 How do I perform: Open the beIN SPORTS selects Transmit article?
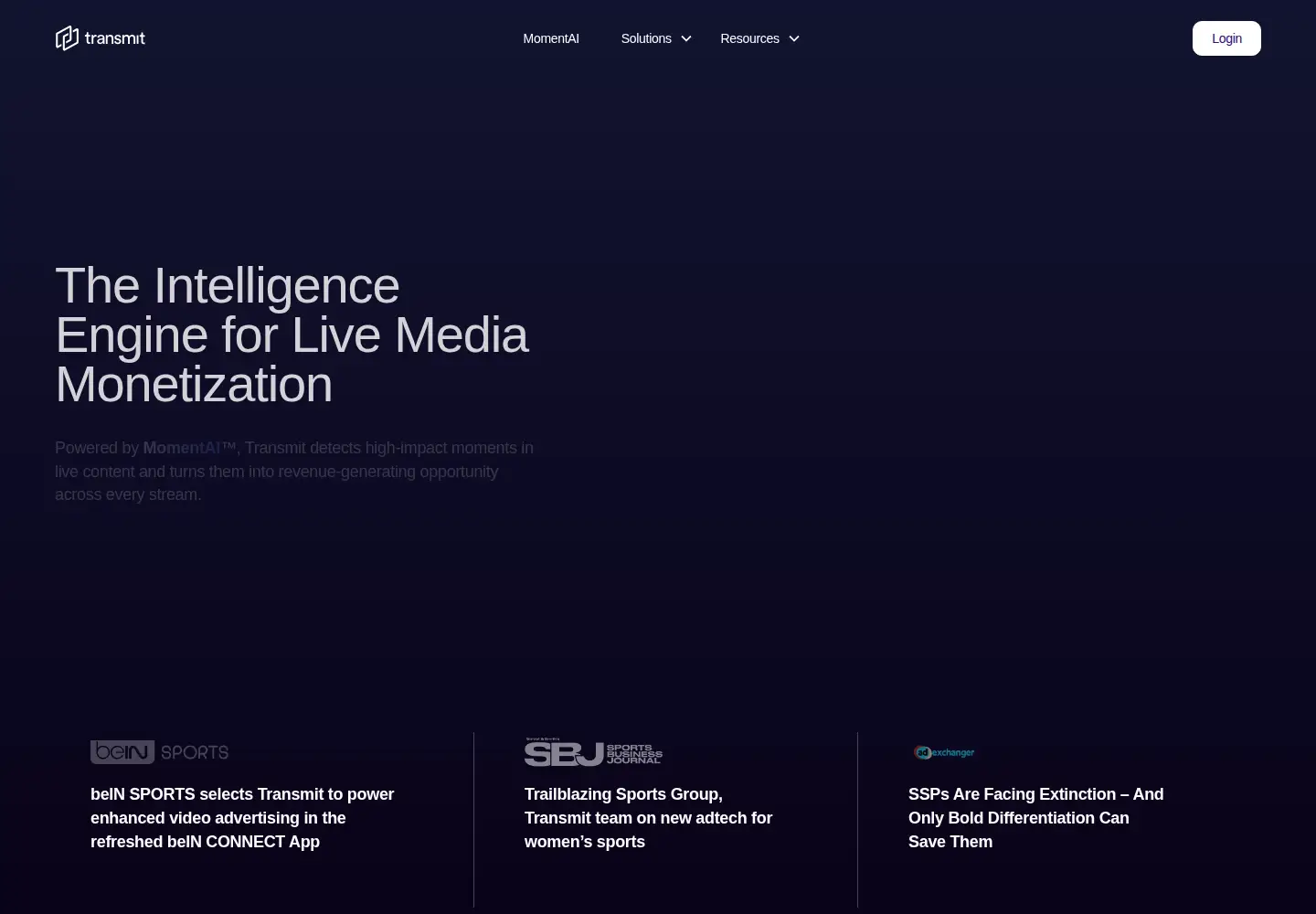pos(242,818)
